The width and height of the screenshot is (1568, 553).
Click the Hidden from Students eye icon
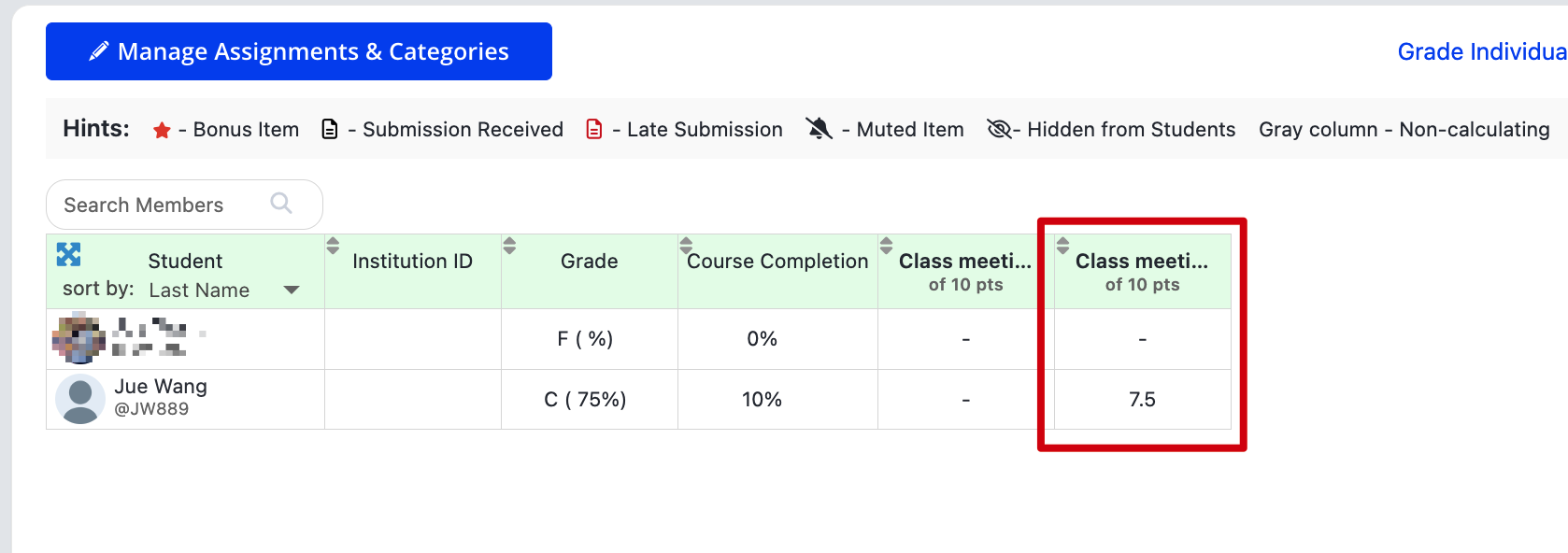[x=999, y=129]
